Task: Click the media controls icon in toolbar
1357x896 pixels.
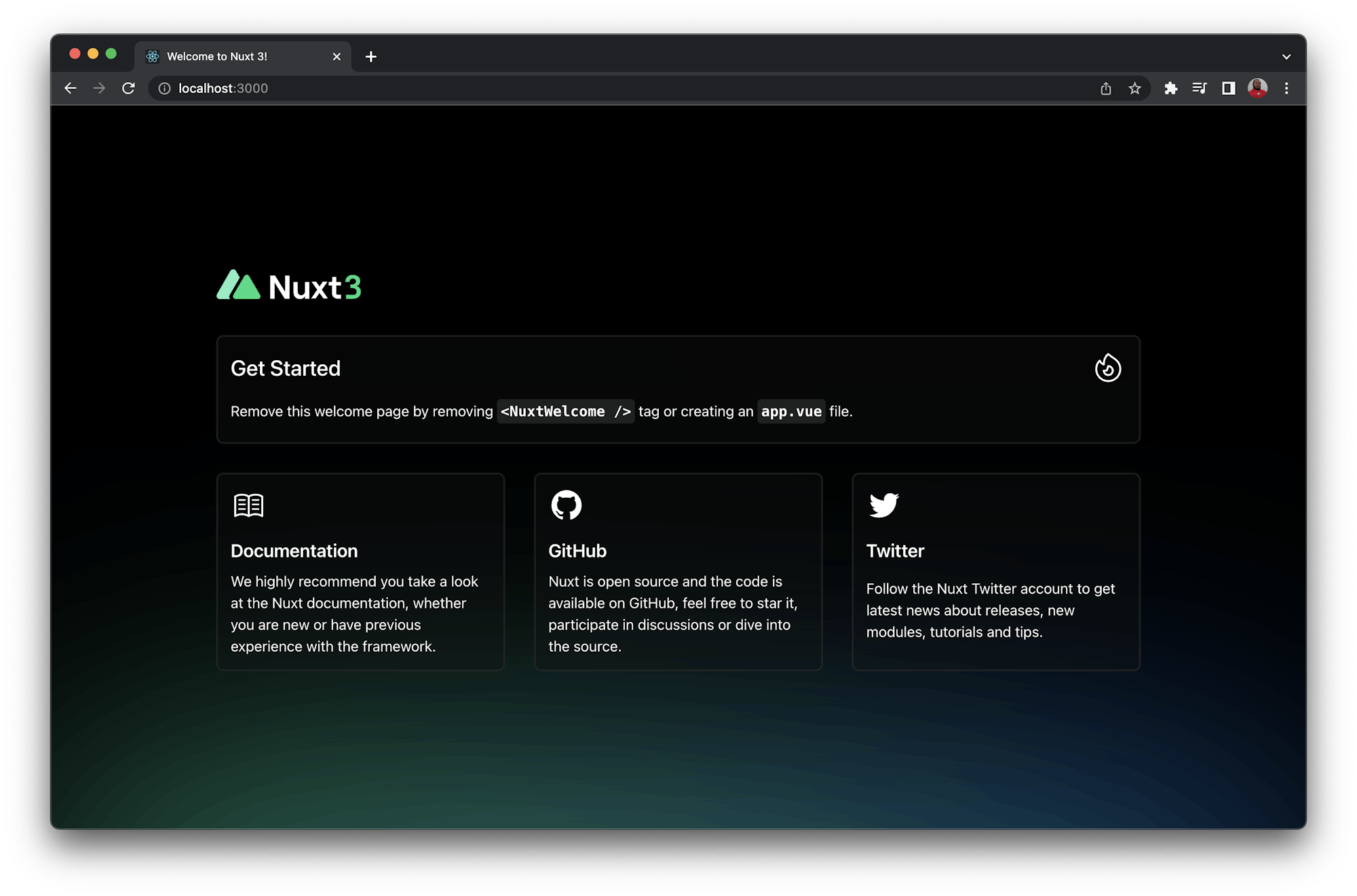Action: point(1200,88)
